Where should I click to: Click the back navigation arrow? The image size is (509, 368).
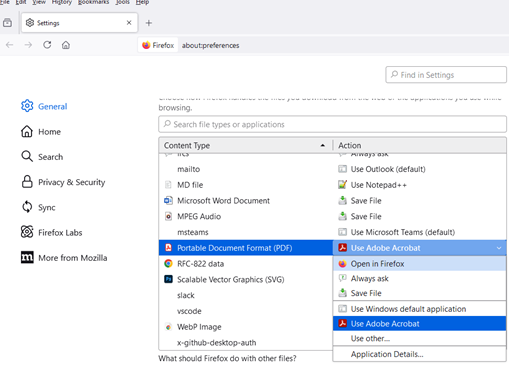pos(10,45)
